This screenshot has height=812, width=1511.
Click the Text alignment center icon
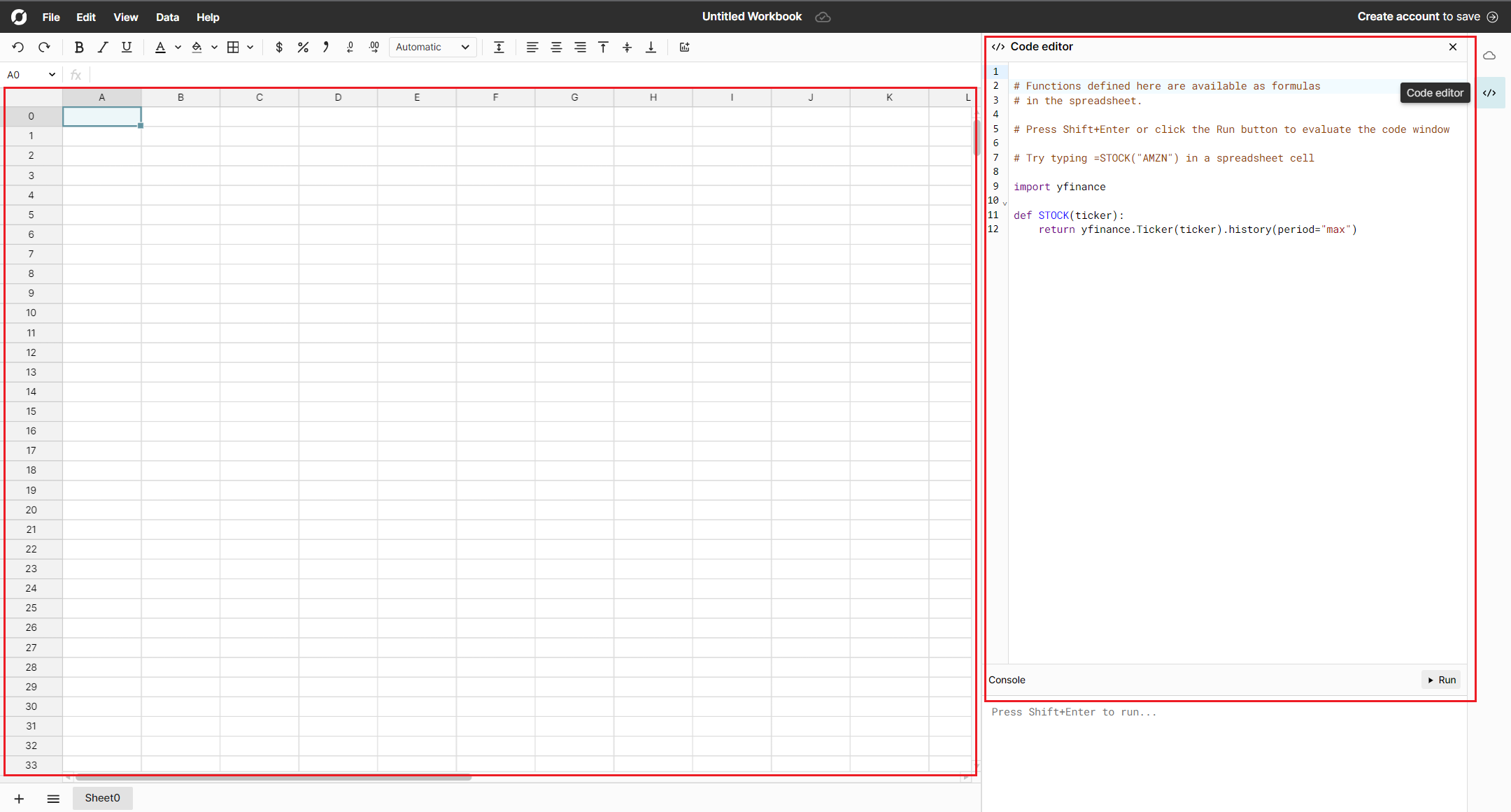point(557,47)
